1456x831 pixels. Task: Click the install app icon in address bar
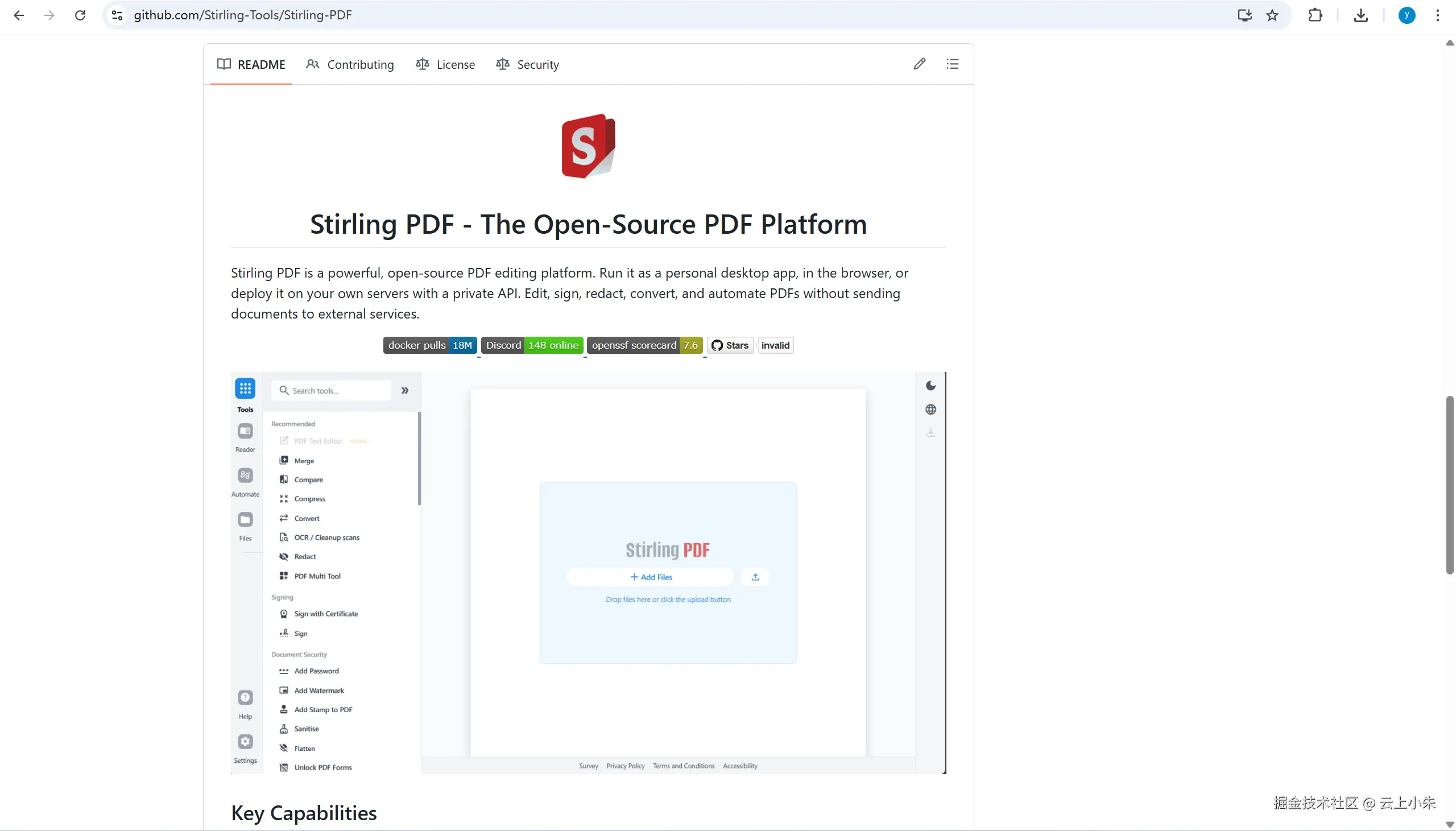coord(1244,15)
